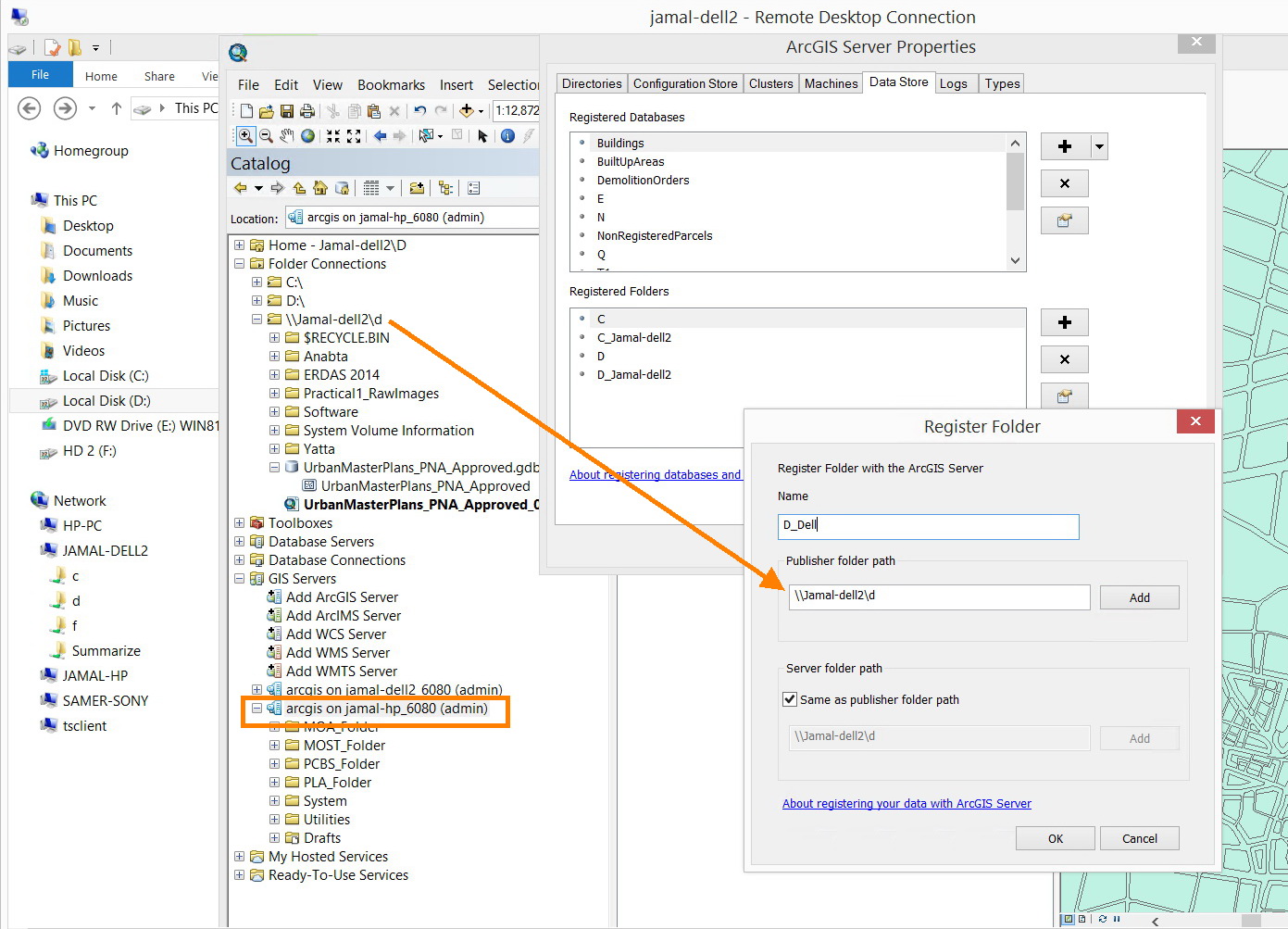The height and width of the screenshot is (929, 1288).
Task: Select Add ArcGIS Server item
Action: click(342, 597)
